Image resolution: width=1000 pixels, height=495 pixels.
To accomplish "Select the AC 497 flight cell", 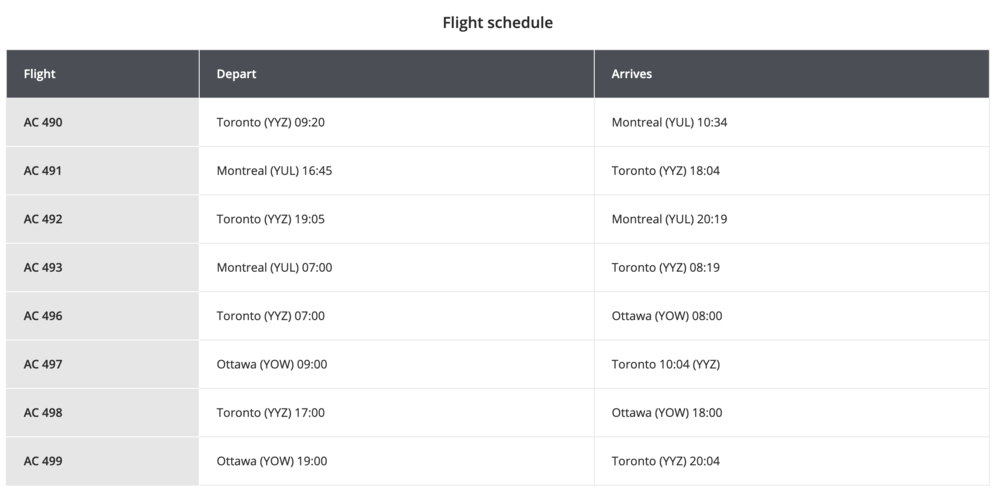I will [44, 364].
